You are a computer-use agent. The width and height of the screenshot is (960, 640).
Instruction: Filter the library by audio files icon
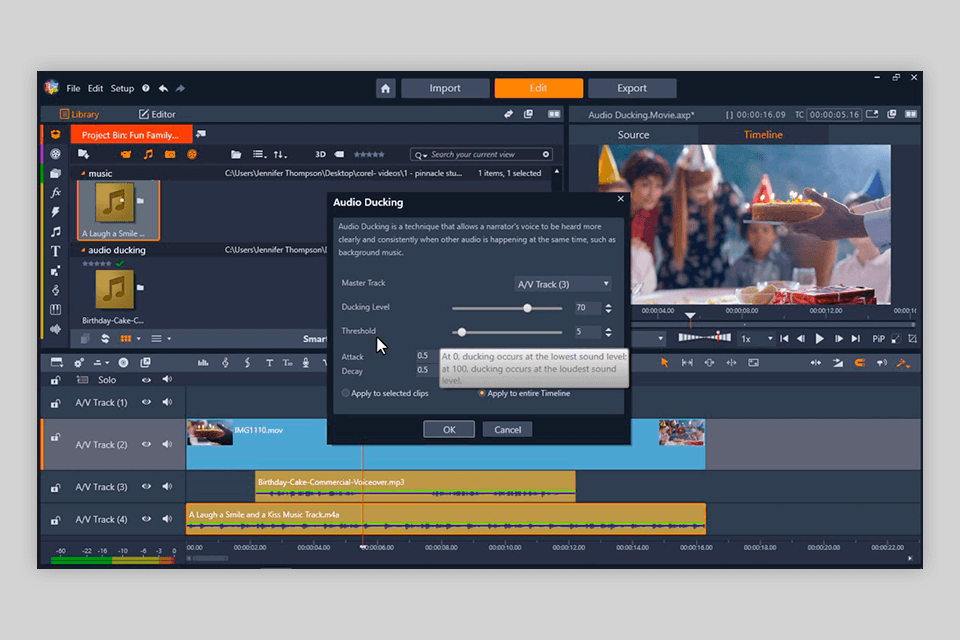click(148, 154)
